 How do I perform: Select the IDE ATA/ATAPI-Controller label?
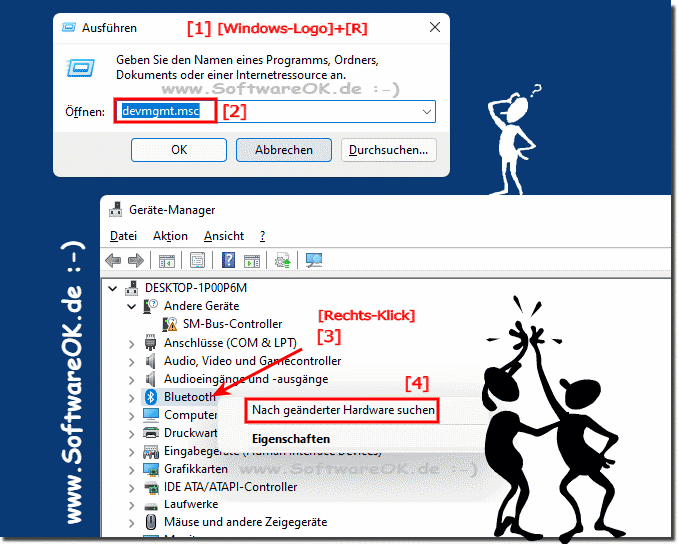pyautogui.click(x=230, y=487)
